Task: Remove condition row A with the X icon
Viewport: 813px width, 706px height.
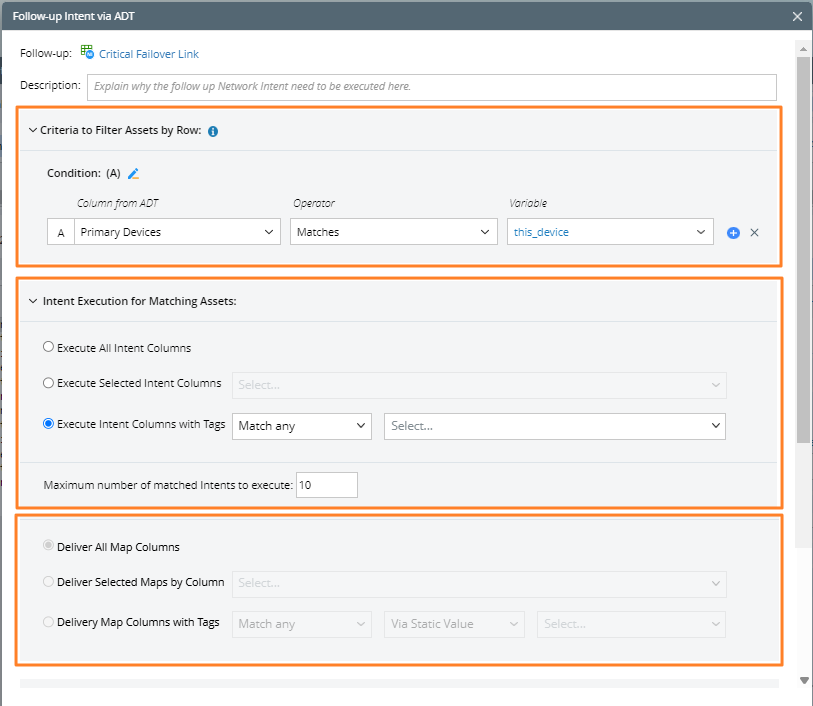Action: (755, 232)
